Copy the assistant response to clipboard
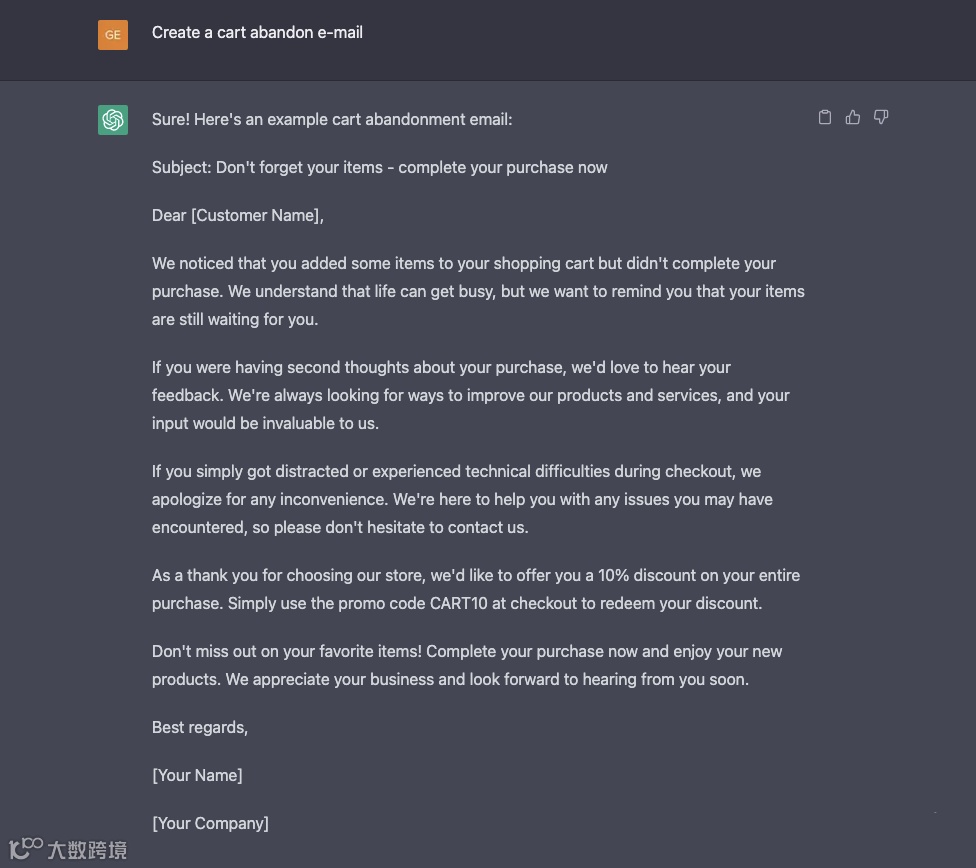This screenshot has width=976, height=868. click(825, 118)
